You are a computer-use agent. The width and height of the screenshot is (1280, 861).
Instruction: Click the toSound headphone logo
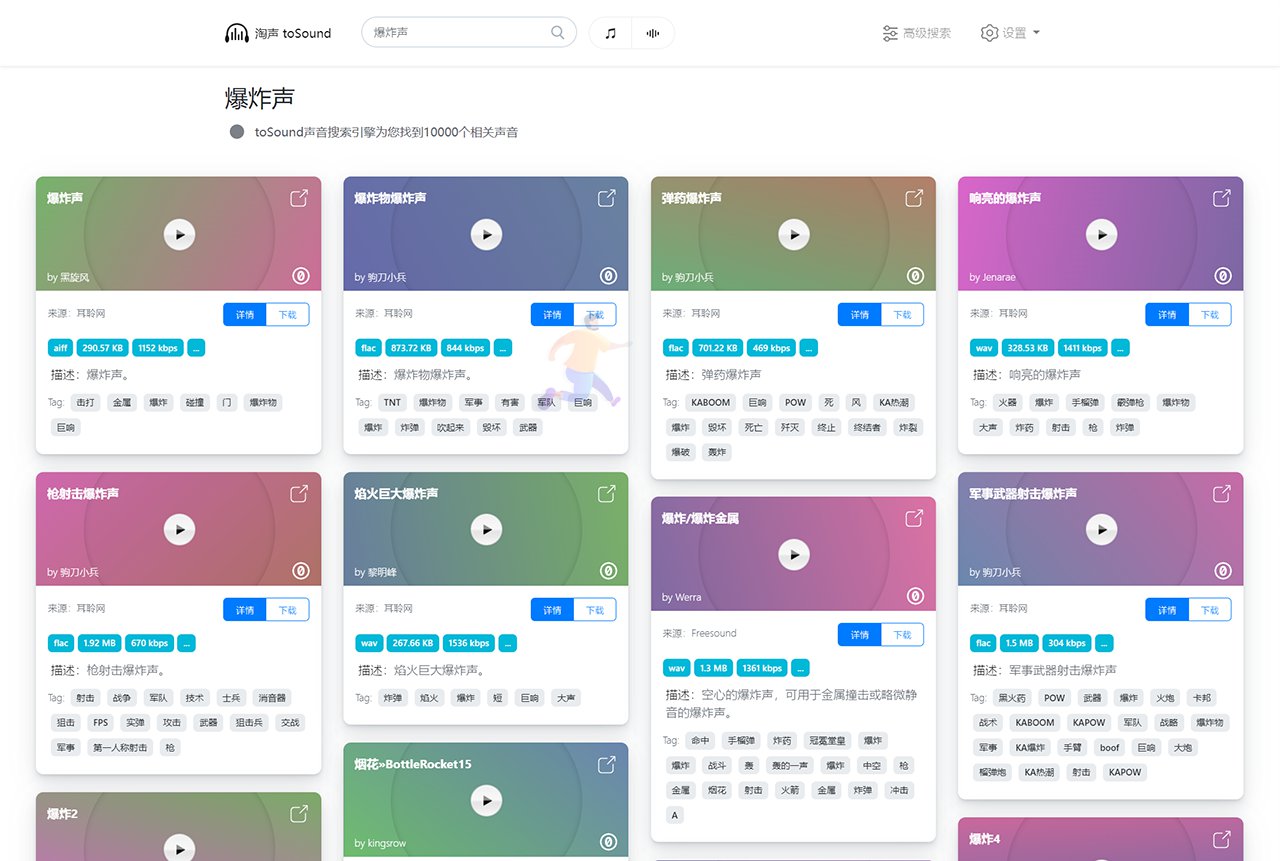pyautogui.click(x=237, y=33)
